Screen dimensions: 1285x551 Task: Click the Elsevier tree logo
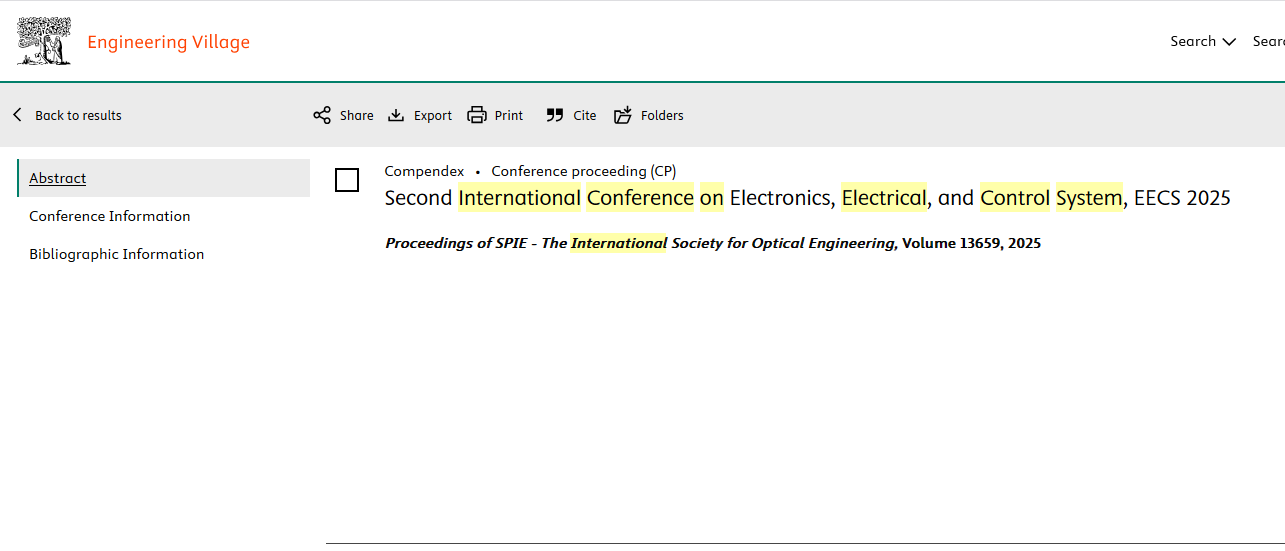44,42
